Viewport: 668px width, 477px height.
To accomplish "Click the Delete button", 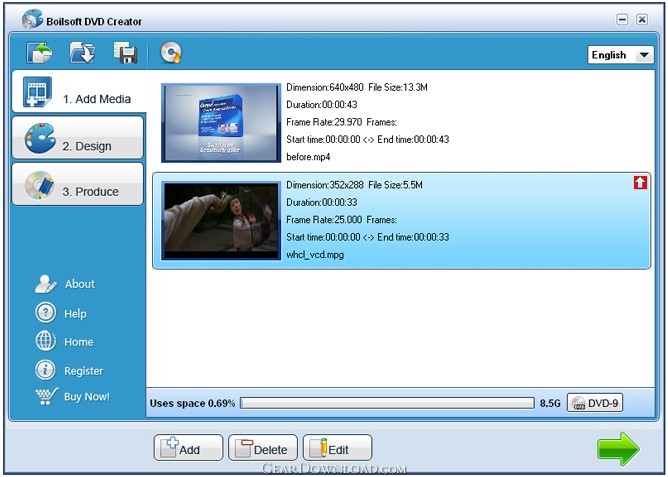I will (x=263, y=448).
